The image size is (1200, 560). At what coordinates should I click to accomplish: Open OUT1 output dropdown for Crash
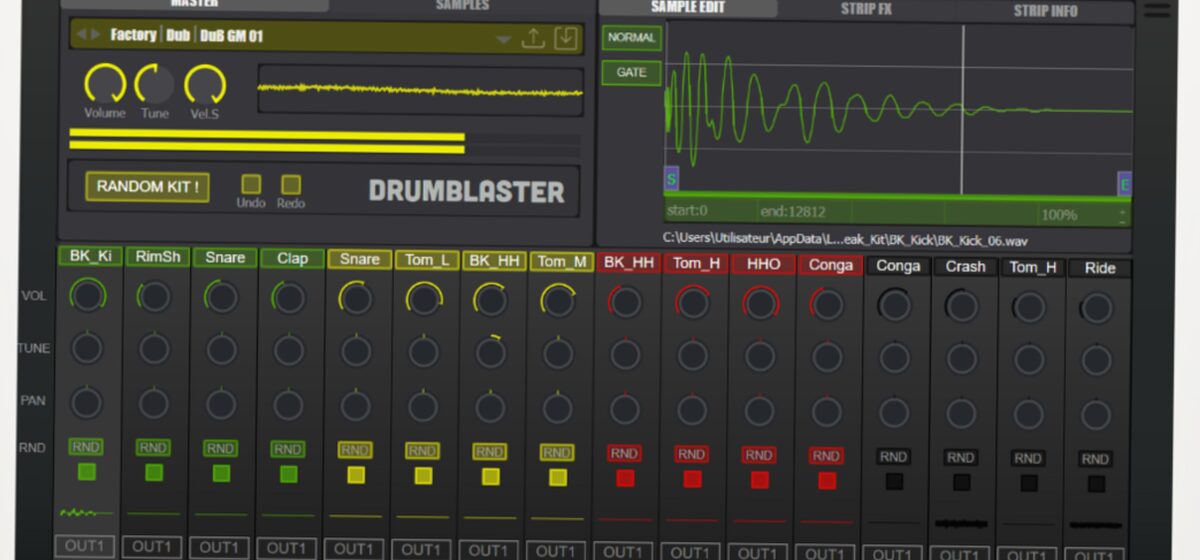click(x=959, y=554)
